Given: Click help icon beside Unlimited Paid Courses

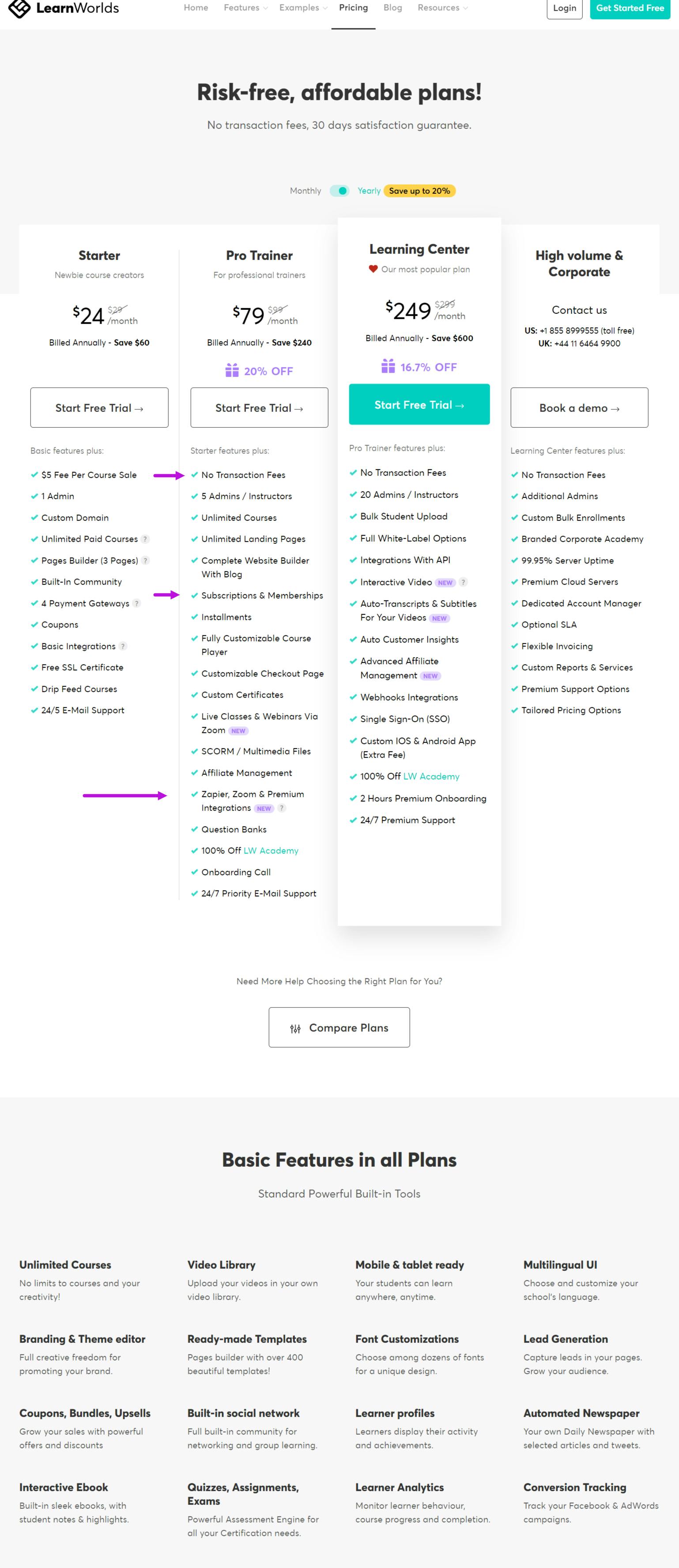Looking at the screenshot, I should (145, 539).
